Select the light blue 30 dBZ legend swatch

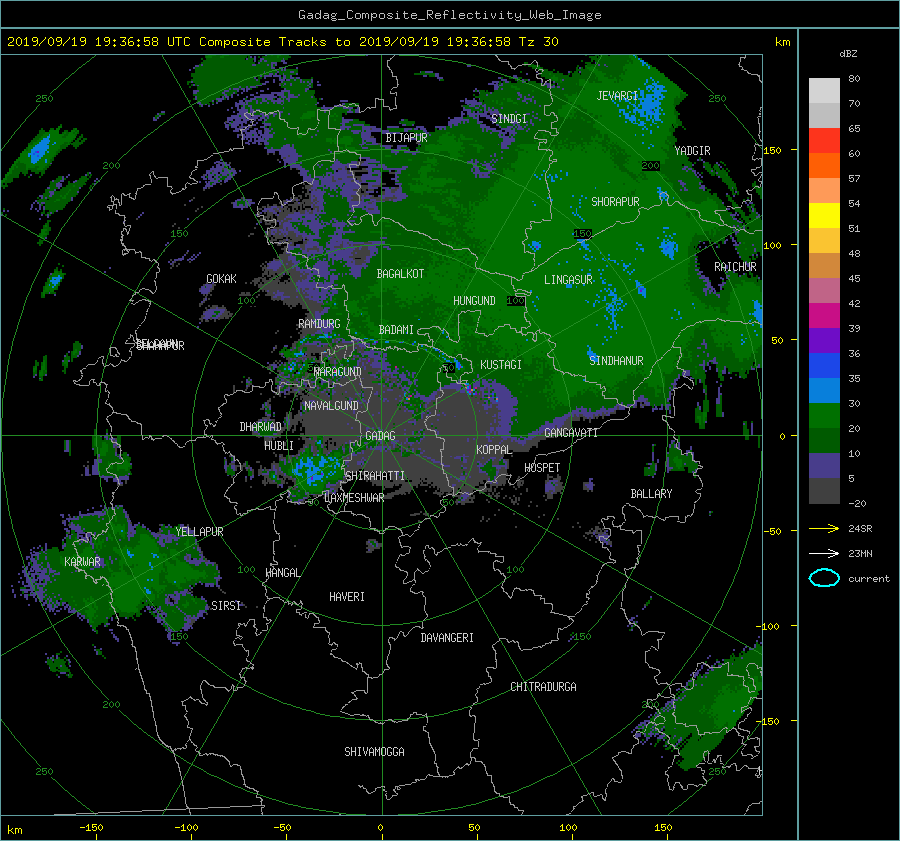tap(824, 391)
